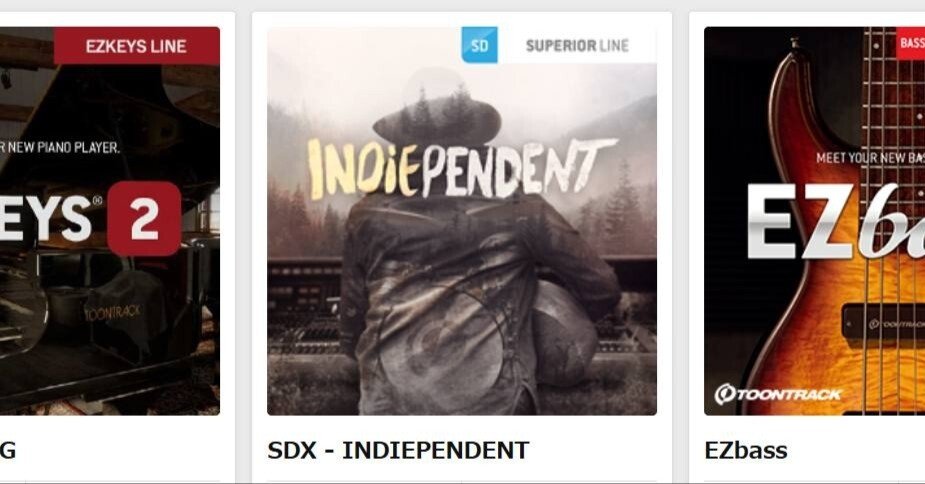Open the SDX - INDIEPENDENT product title
Image resolution: width=925 pixels, height=484 pixels.
point(398,450)
